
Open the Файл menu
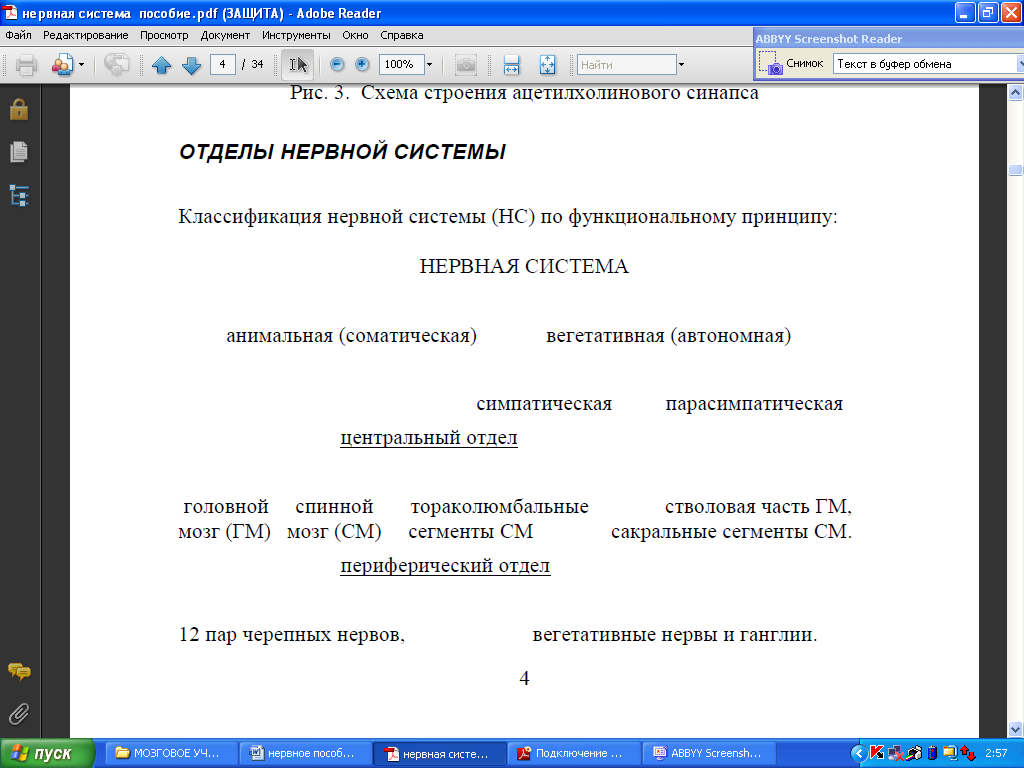pos(18,35)
